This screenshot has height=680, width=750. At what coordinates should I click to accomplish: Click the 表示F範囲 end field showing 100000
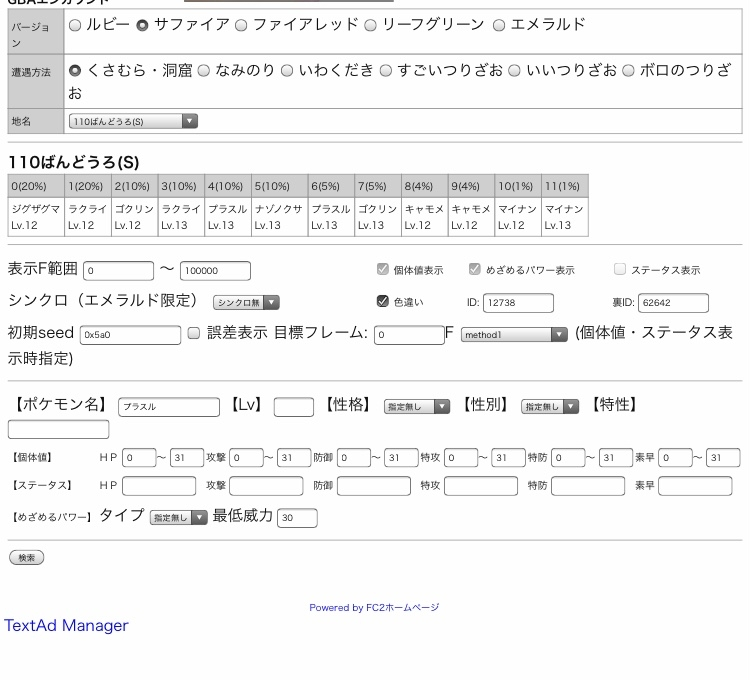point(215,271)
